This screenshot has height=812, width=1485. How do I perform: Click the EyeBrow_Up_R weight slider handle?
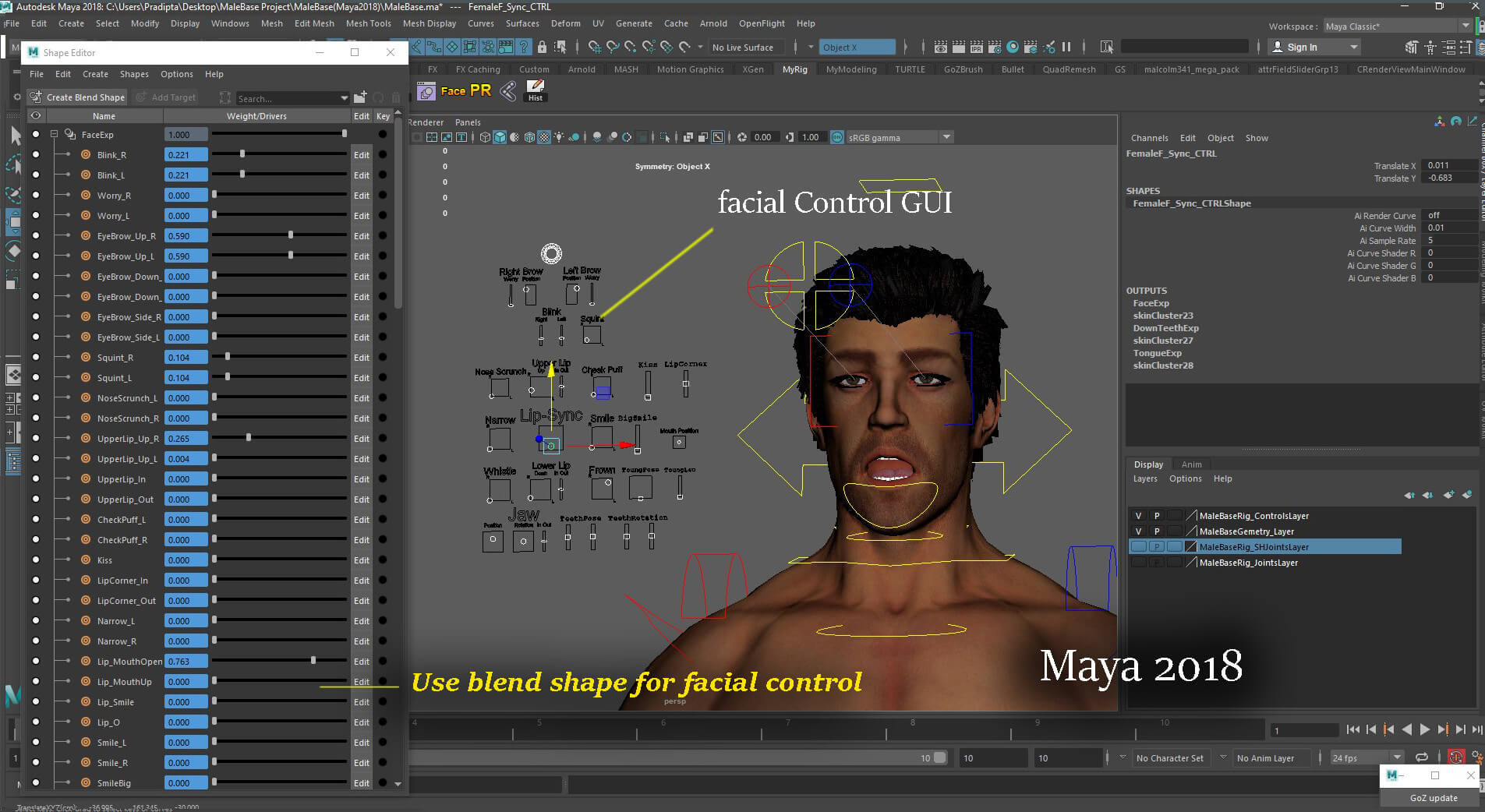pos(291,236)
